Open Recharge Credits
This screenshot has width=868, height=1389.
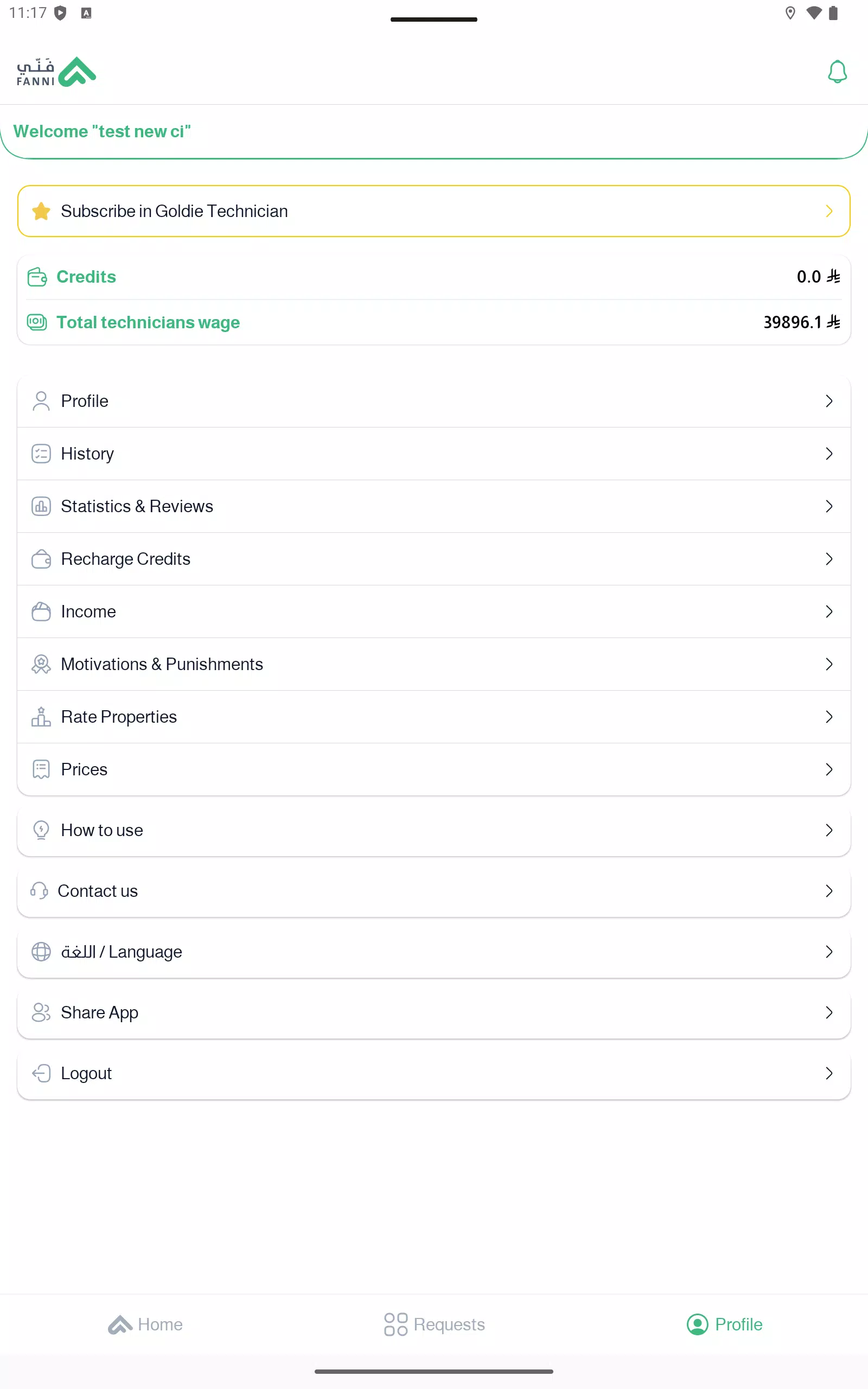pyautogui.click(x=434, y=559)
